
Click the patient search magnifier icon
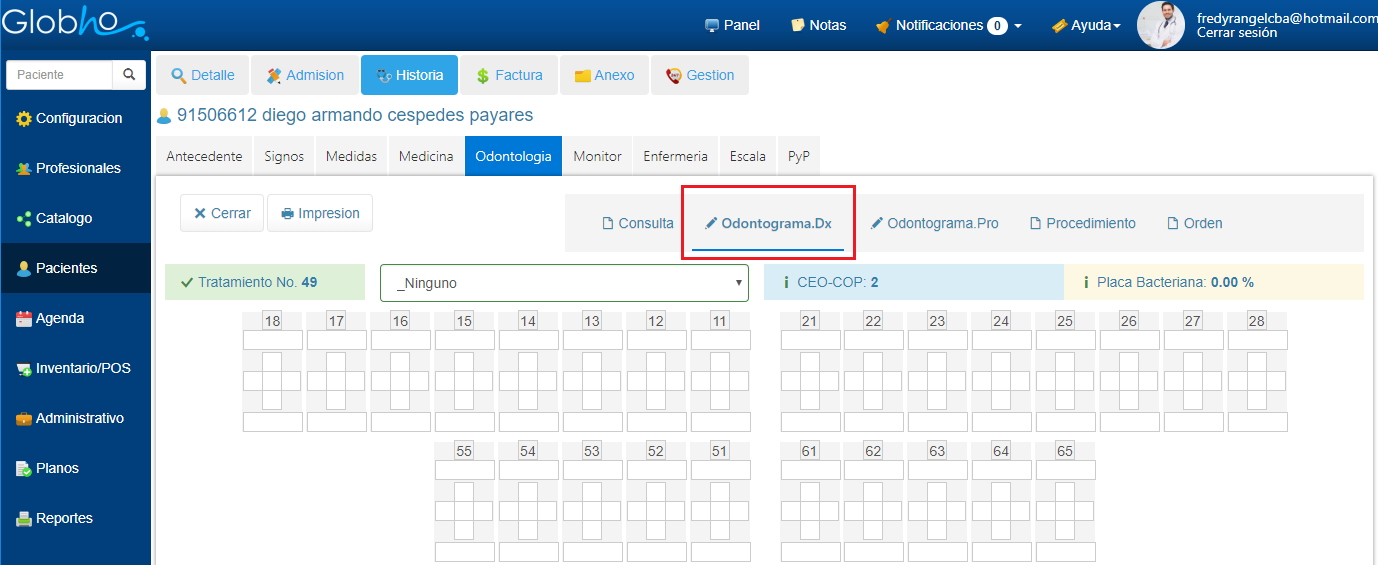tap(129, 75)
